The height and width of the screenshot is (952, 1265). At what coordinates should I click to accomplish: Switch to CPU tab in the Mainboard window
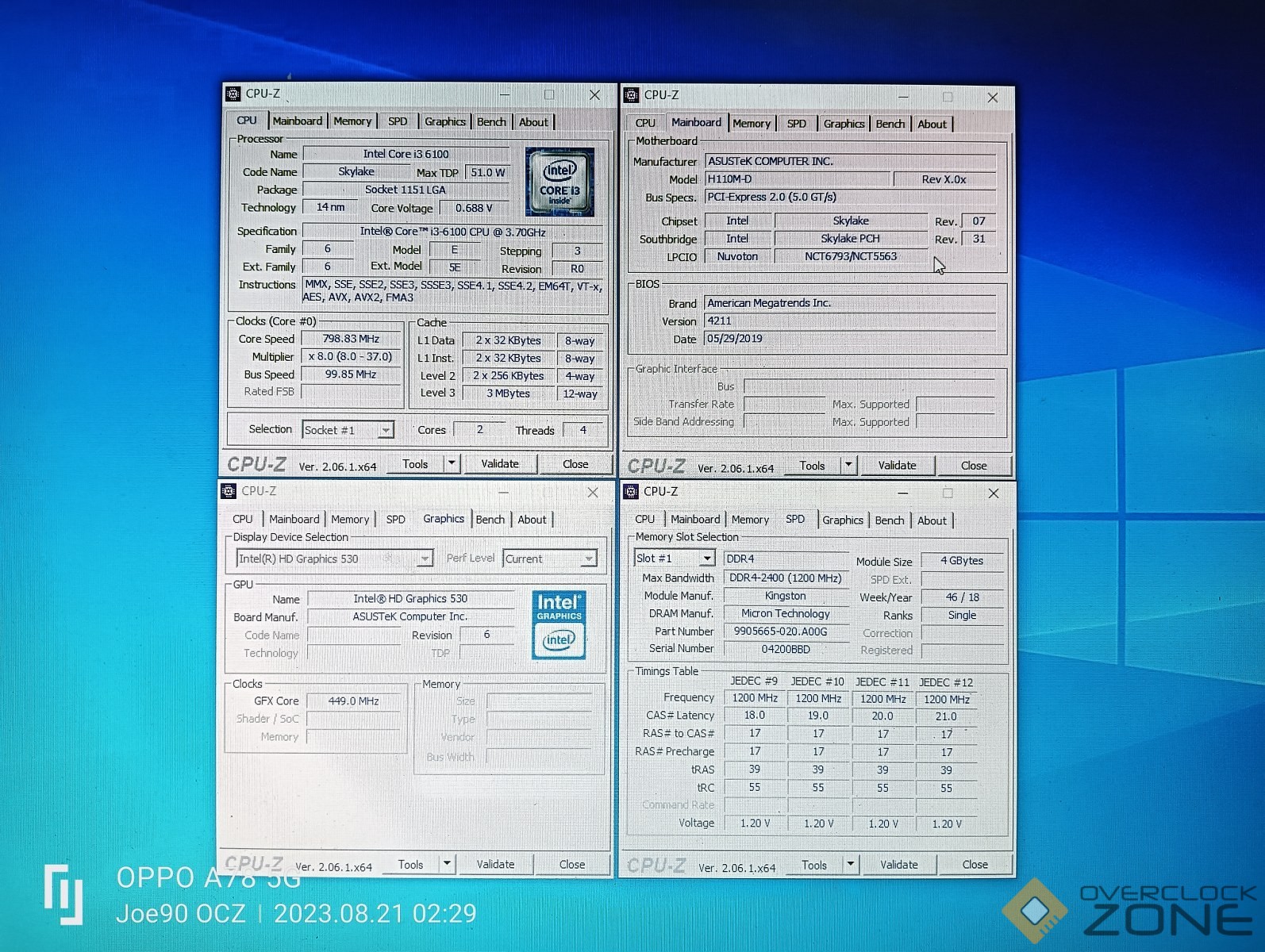645,123
